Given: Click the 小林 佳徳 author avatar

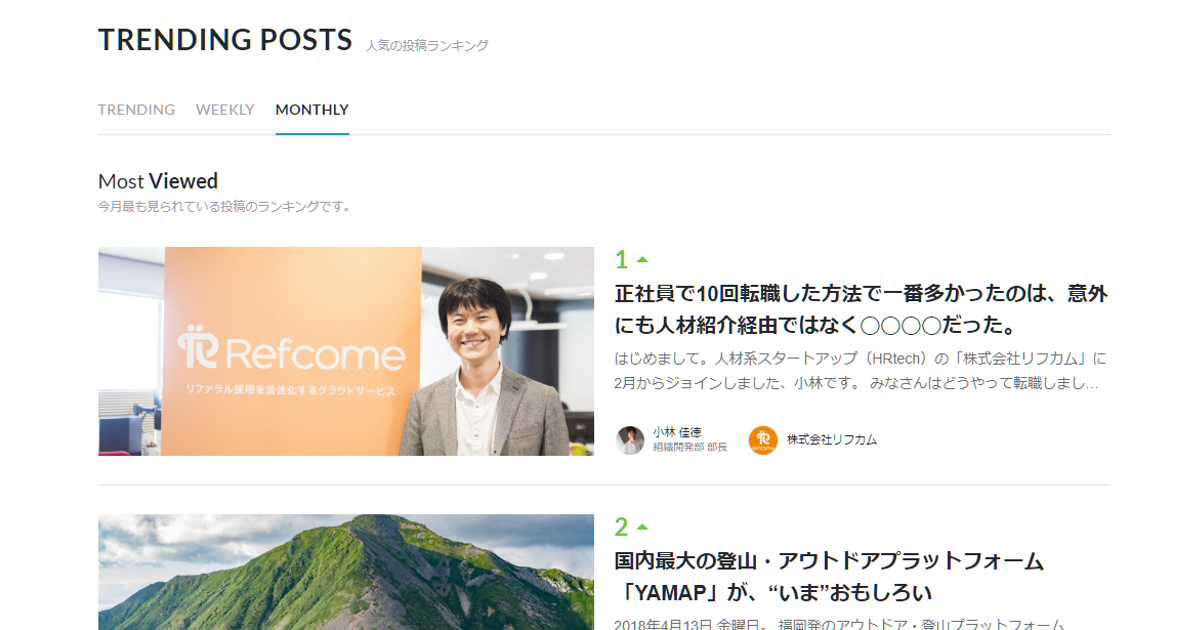Looking at the screenshot, I should (630, 440).
